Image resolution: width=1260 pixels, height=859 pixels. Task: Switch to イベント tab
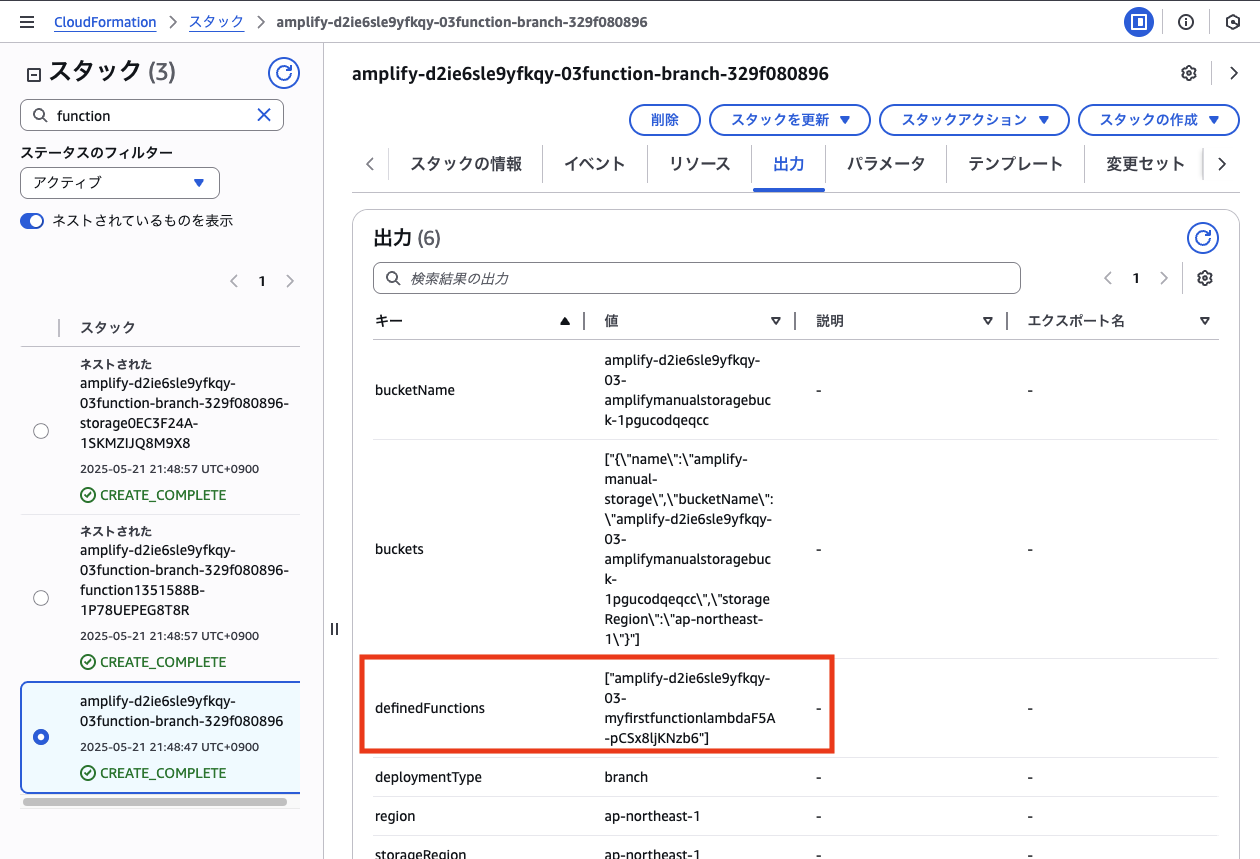(x=595, y=164)
